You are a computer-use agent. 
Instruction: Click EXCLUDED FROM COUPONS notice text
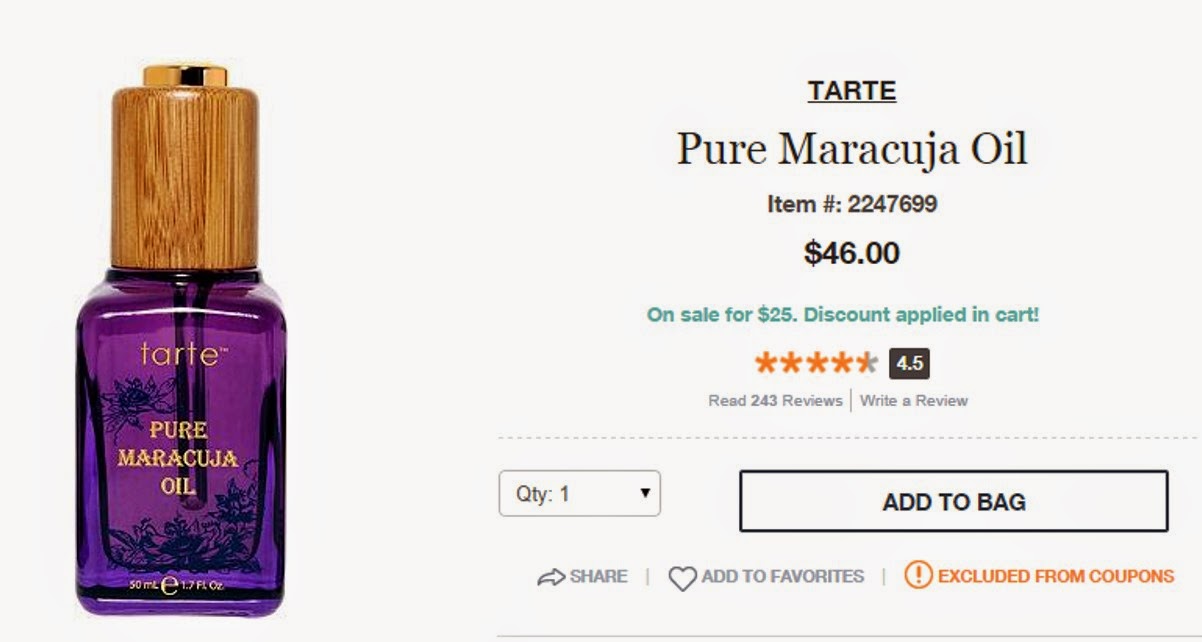(x=1056, y=577)
